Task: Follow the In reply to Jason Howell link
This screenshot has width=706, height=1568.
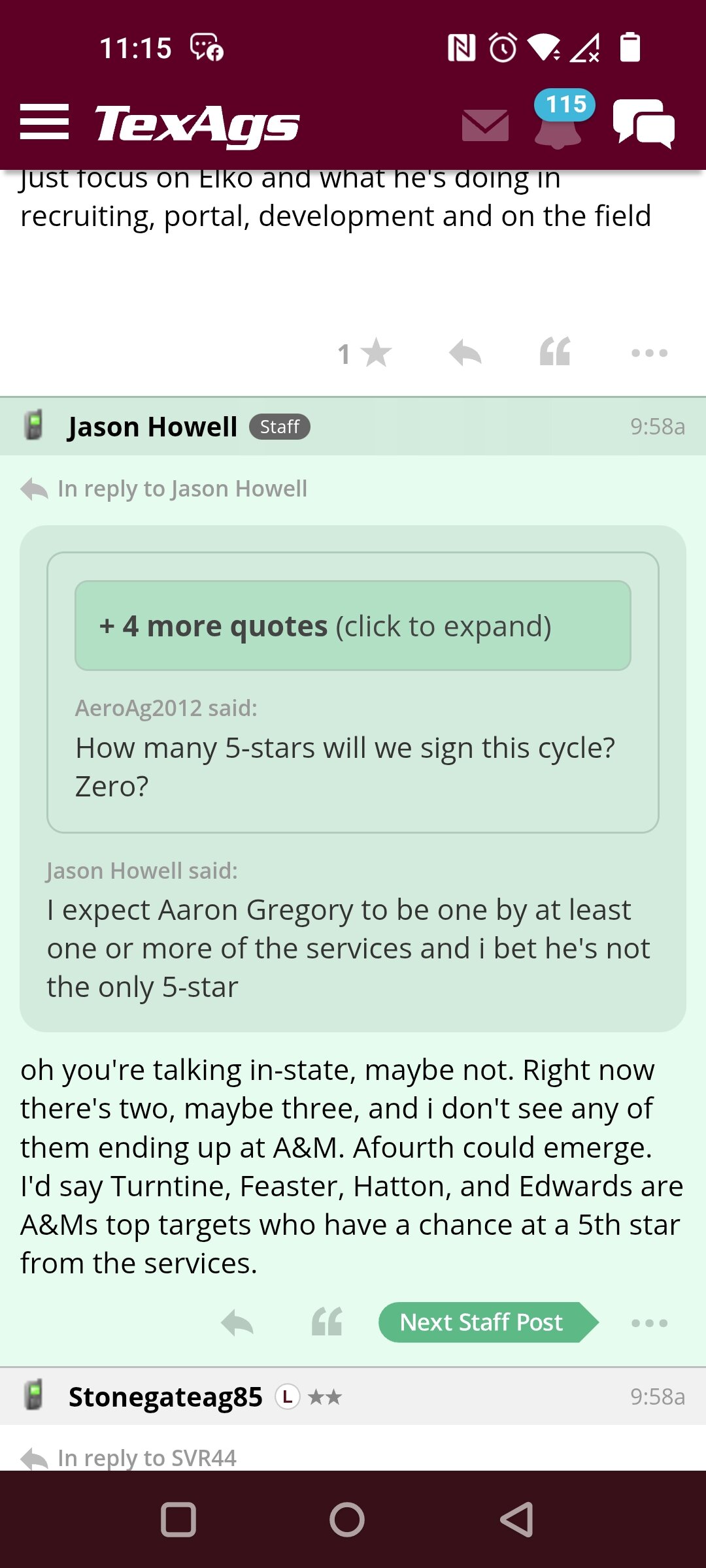Action: (182, 489)
